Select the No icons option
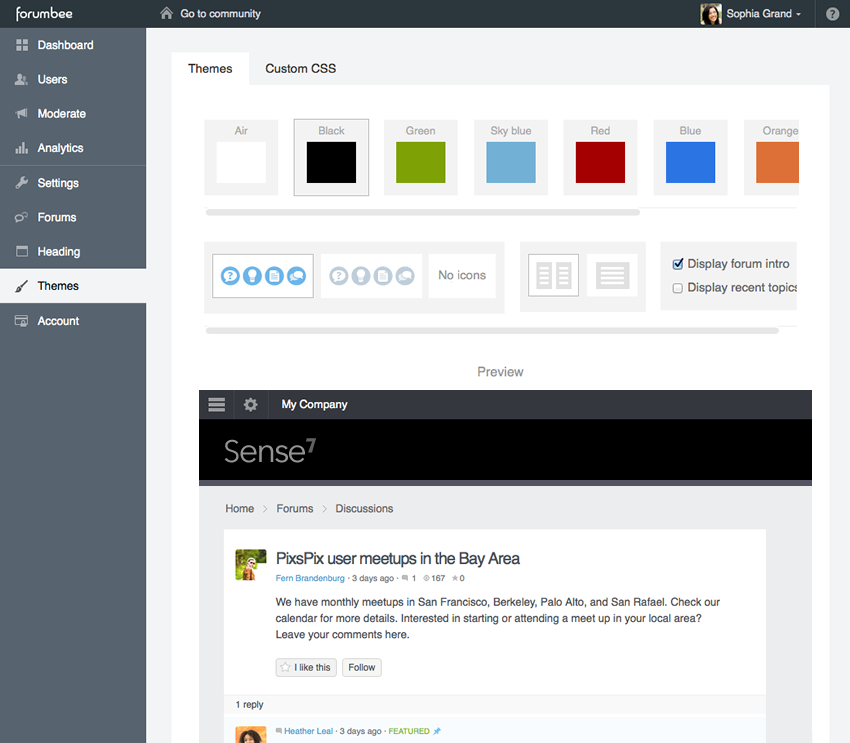The width and height of the screenshot is (850, 743). (462, 275)
